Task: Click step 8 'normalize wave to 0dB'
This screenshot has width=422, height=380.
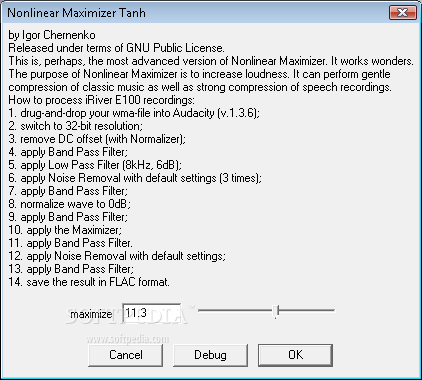Action: click(x=70, y=204)
